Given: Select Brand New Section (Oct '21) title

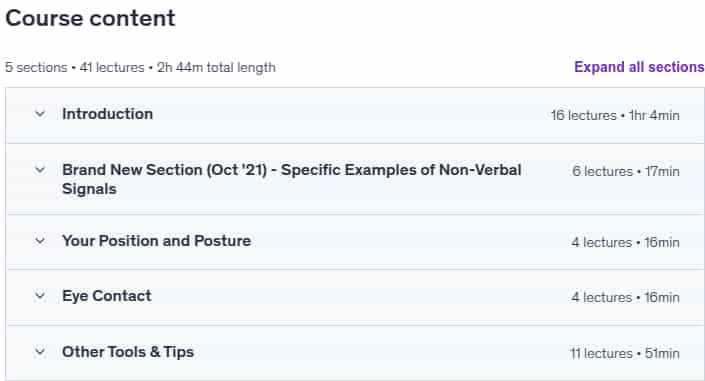Looking at the screenshot, I should pos(291,179).
